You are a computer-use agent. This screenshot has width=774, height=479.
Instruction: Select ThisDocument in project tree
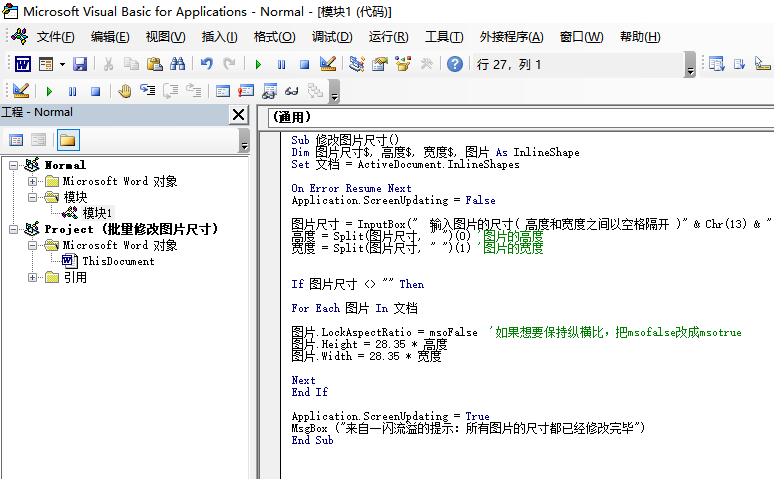point(118,261)
